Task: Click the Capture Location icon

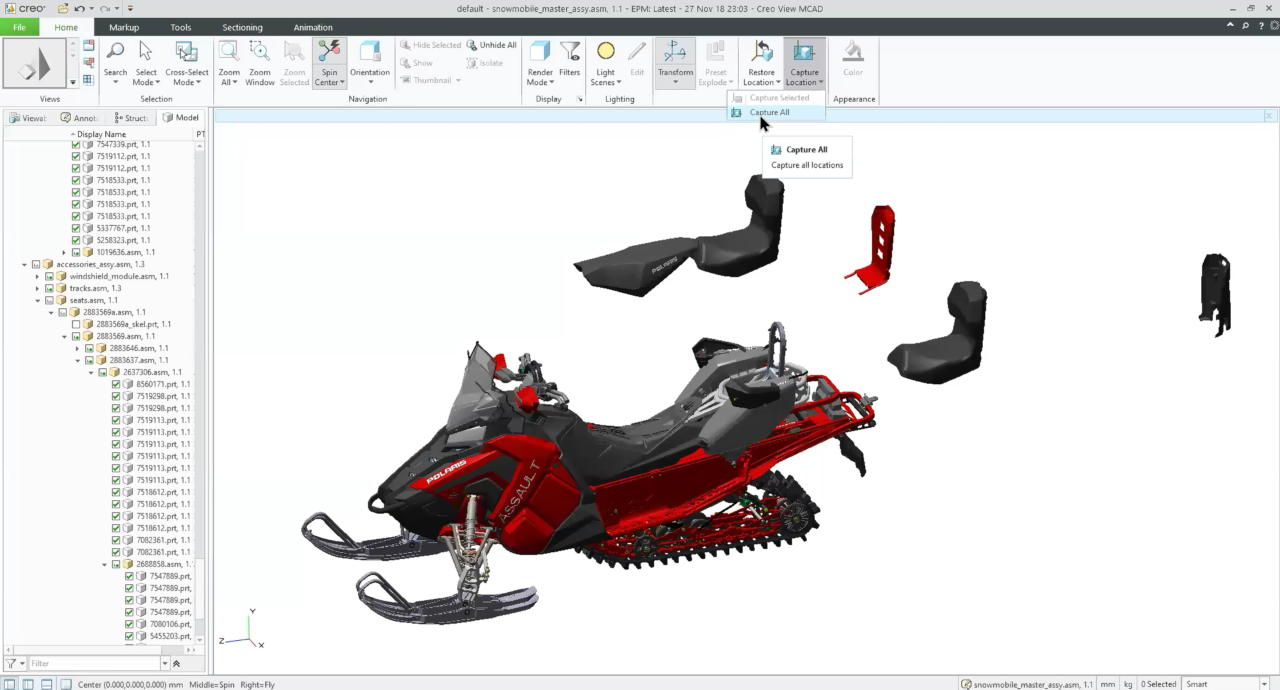Action: [x=804, y=52]
